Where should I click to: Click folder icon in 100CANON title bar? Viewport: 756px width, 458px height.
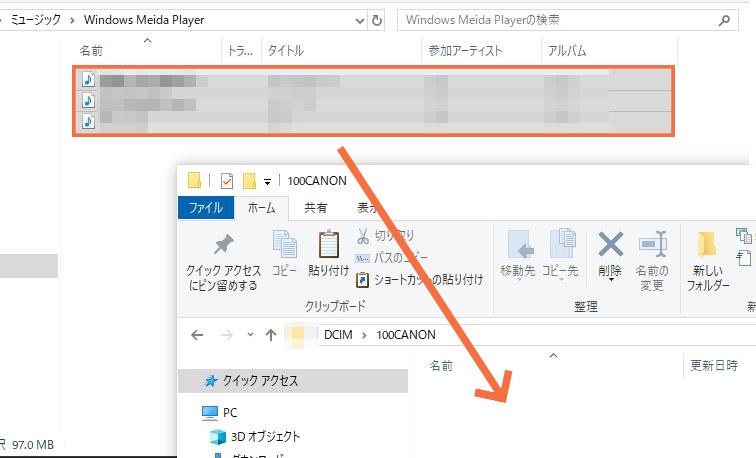click(x=194, y=180)
